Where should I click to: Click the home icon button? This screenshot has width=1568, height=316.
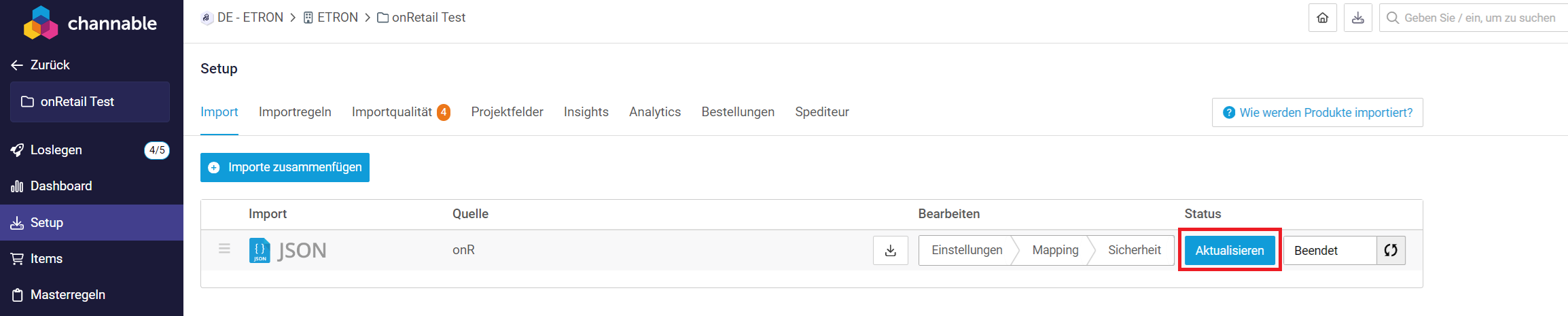click(1322, 18)
